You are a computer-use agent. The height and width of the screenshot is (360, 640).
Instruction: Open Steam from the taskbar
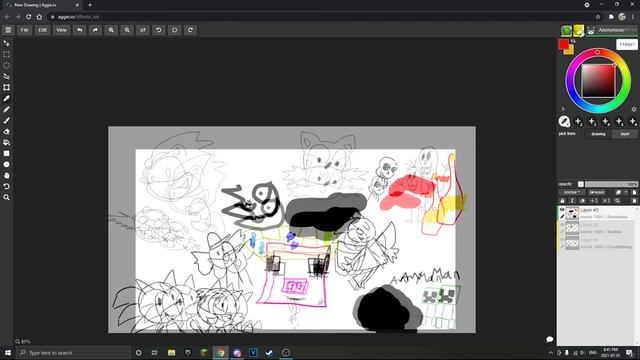point(269,353)
